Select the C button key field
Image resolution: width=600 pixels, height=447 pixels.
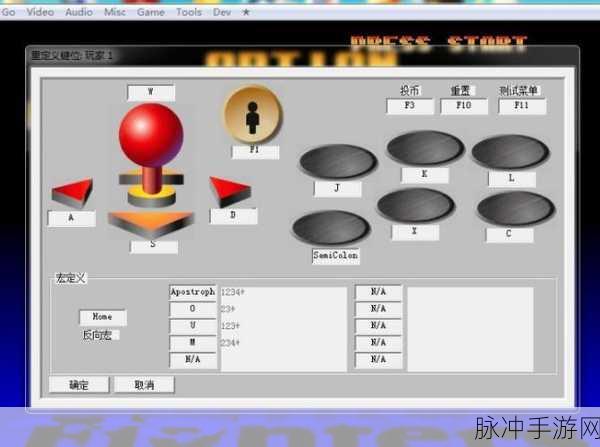click(x=509, y=235)
